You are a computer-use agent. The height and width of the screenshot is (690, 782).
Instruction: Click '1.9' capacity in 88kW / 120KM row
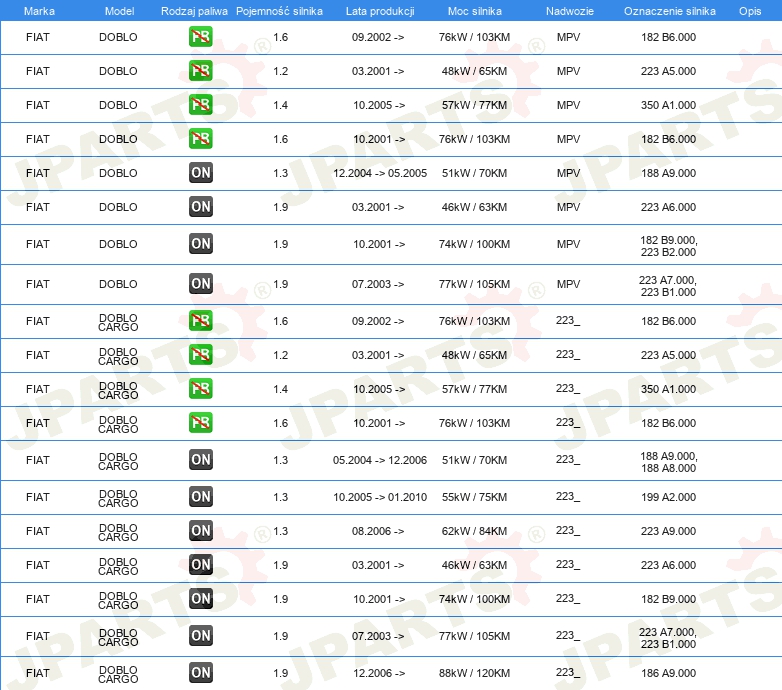(x=280, y=673)
